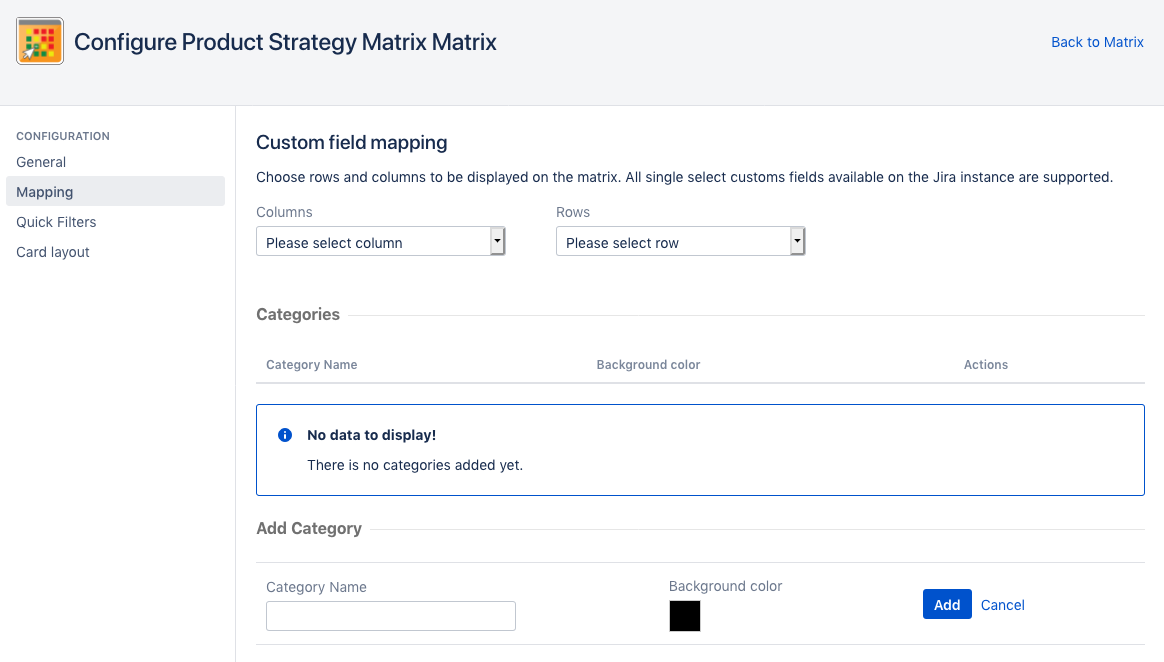
Task: Click the Category Name column header
Action: [x=311, y=365]
